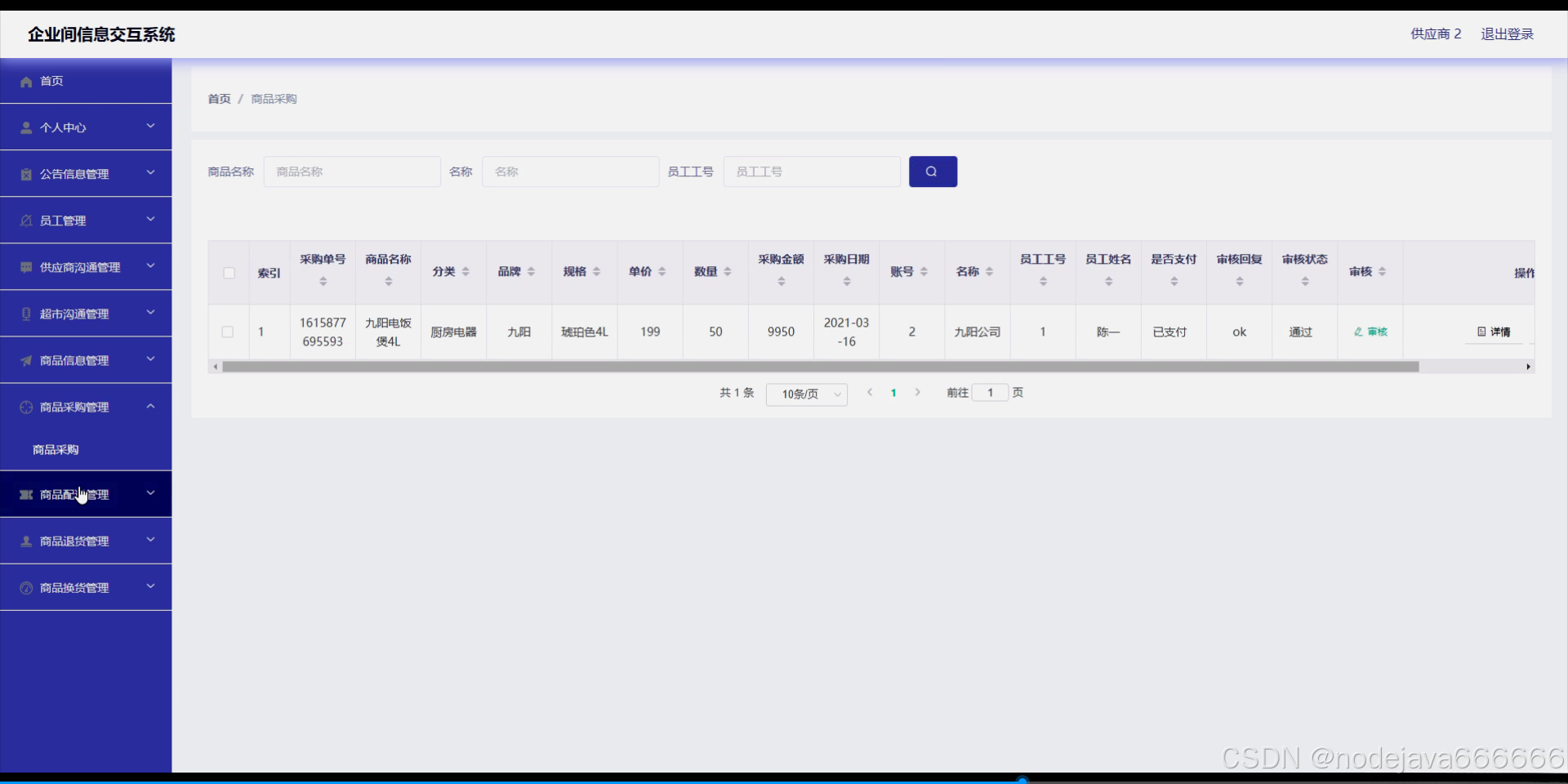
Task: Expand 供应商沟通管理 menu chevron
Action: coord(150,266)
